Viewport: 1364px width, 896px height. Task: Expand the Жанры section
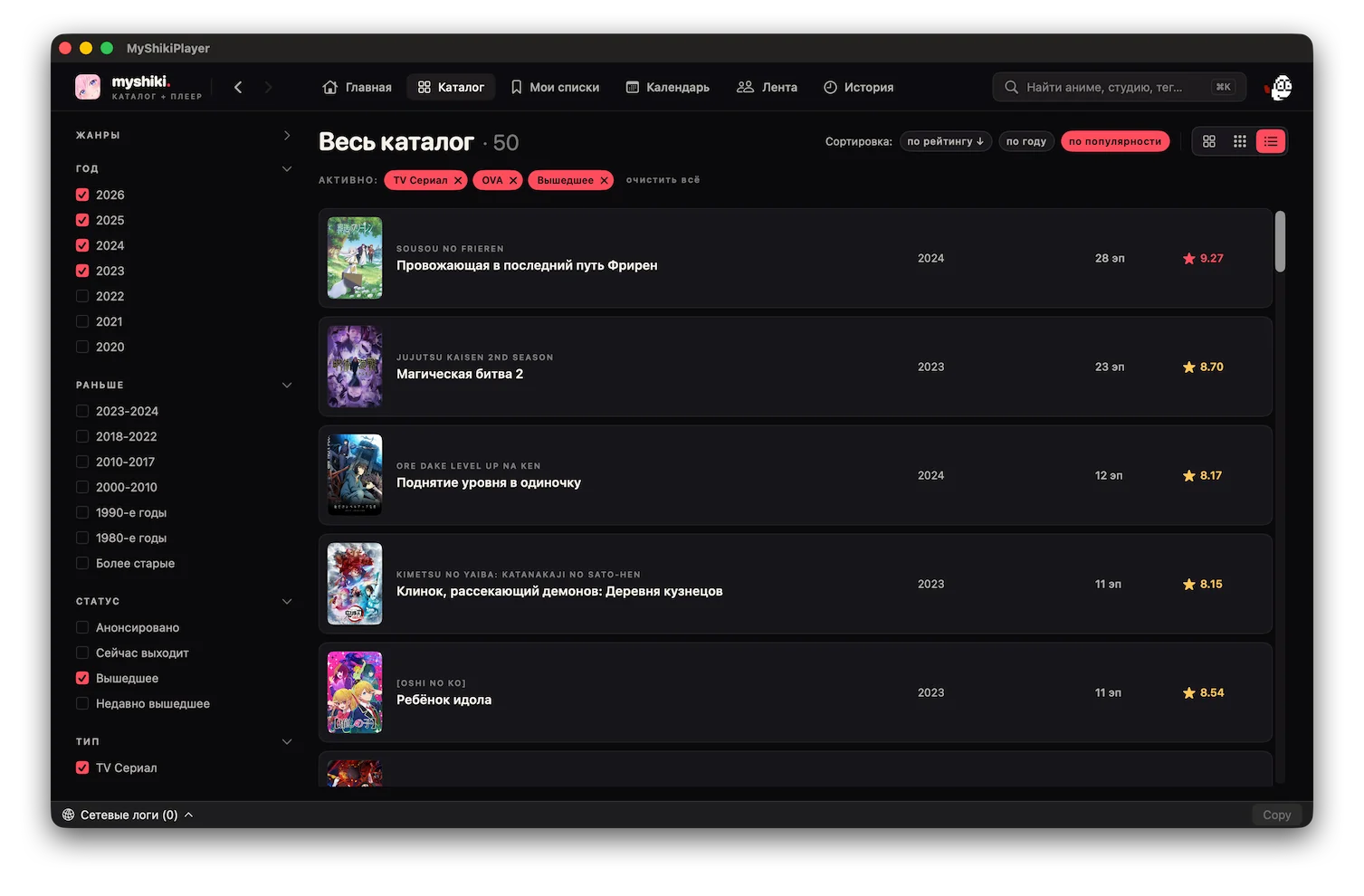click(287, 135)
